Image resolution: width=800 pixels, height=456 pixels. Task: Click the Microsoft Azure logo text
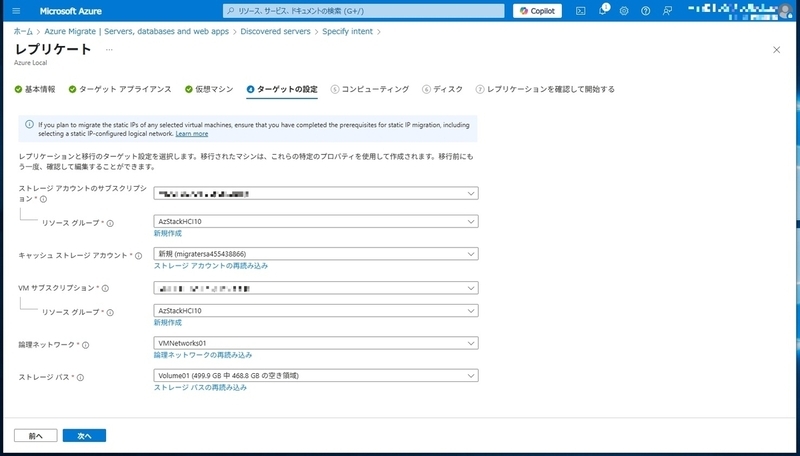point(70,11)
